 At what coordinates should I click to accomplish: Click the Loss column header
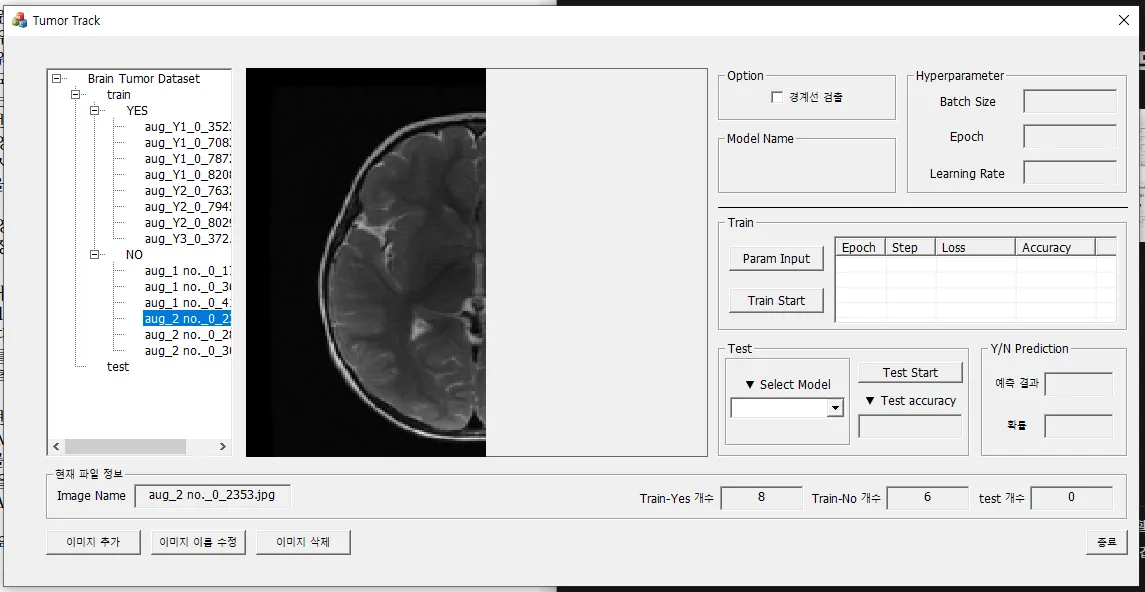[x=975, y=247]
